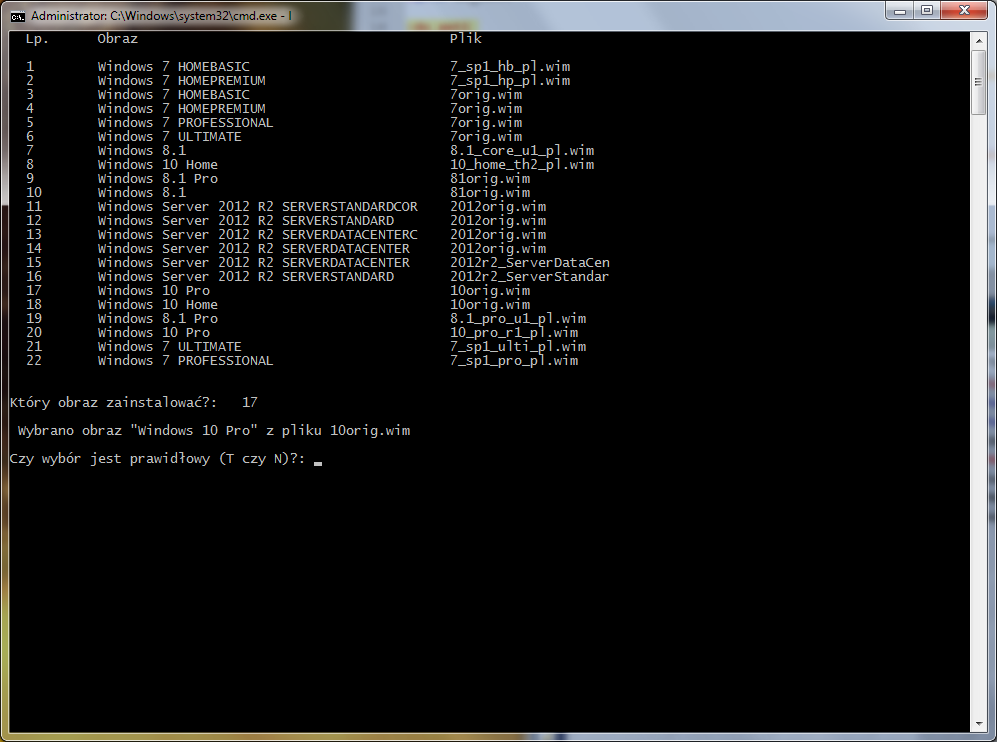Image resolution: width=997 pixels, height=742 pixels.
Task: Select 'Windows 10 Pro' in row 17
Action: coord(153,291)
